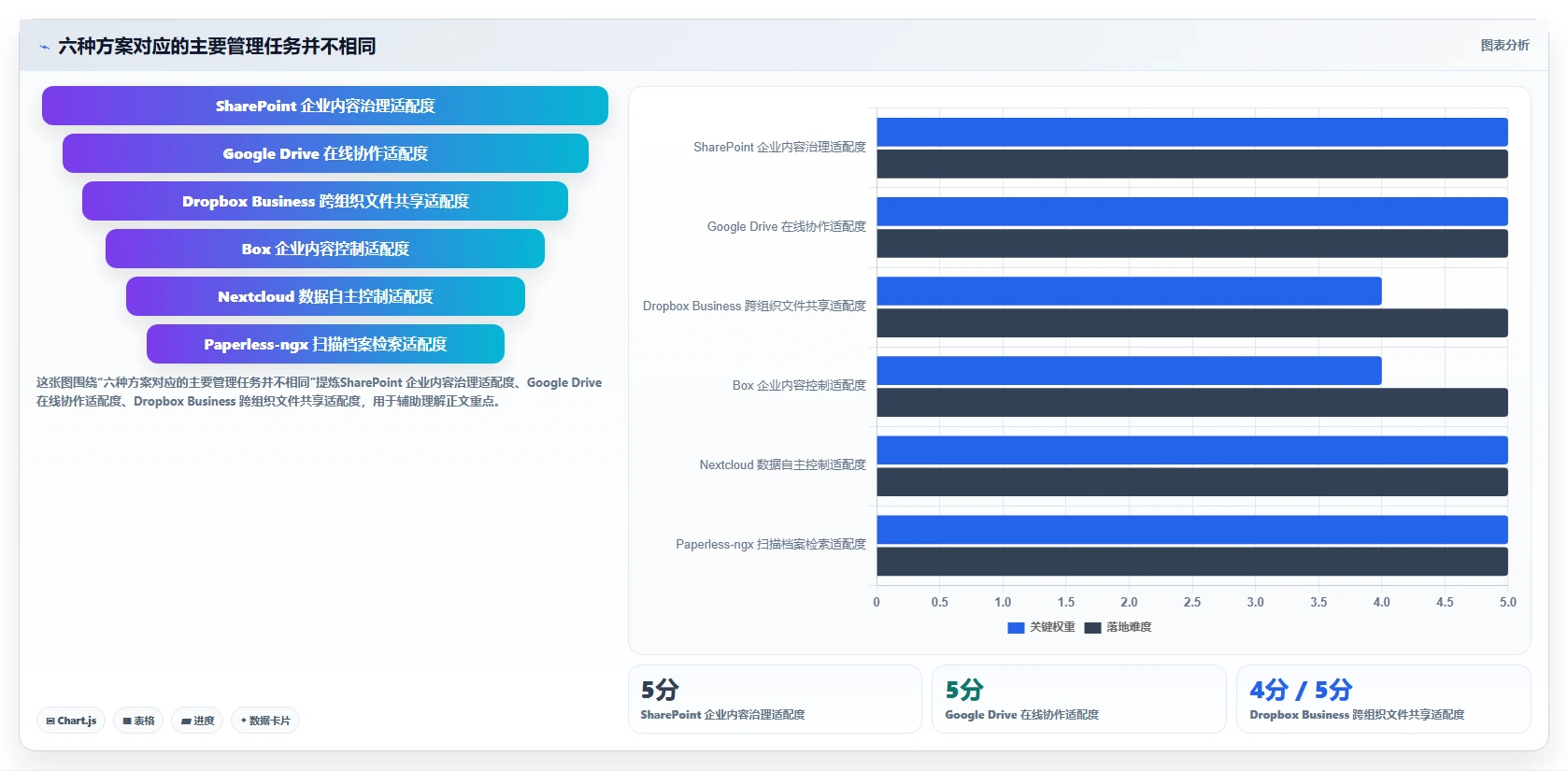Select the Nextcloud 数据自主控制适配度 funnel bar
This screenshot has height=771, width=1568.
(x=325, y=296)
